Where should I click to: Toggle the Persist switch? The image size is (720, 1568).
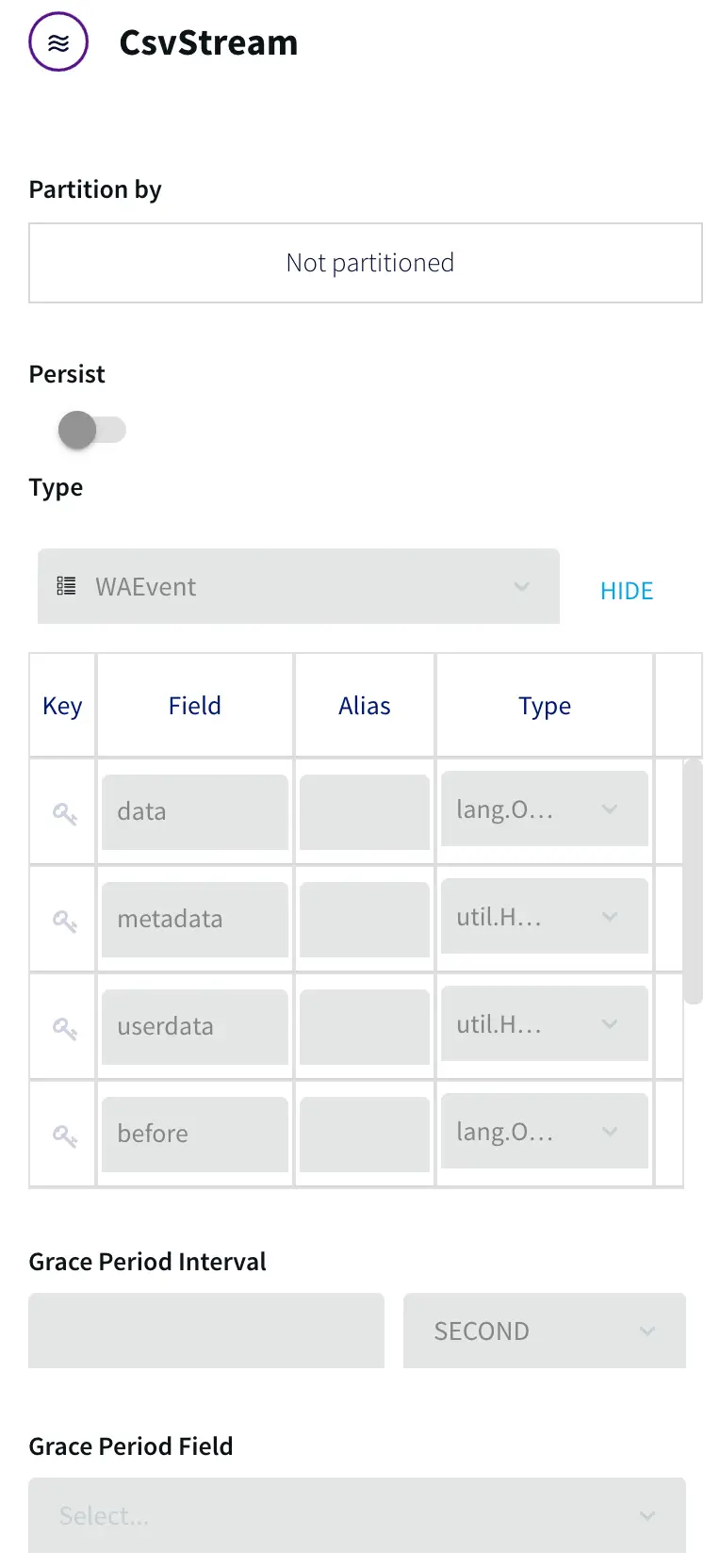click(91, 431)
